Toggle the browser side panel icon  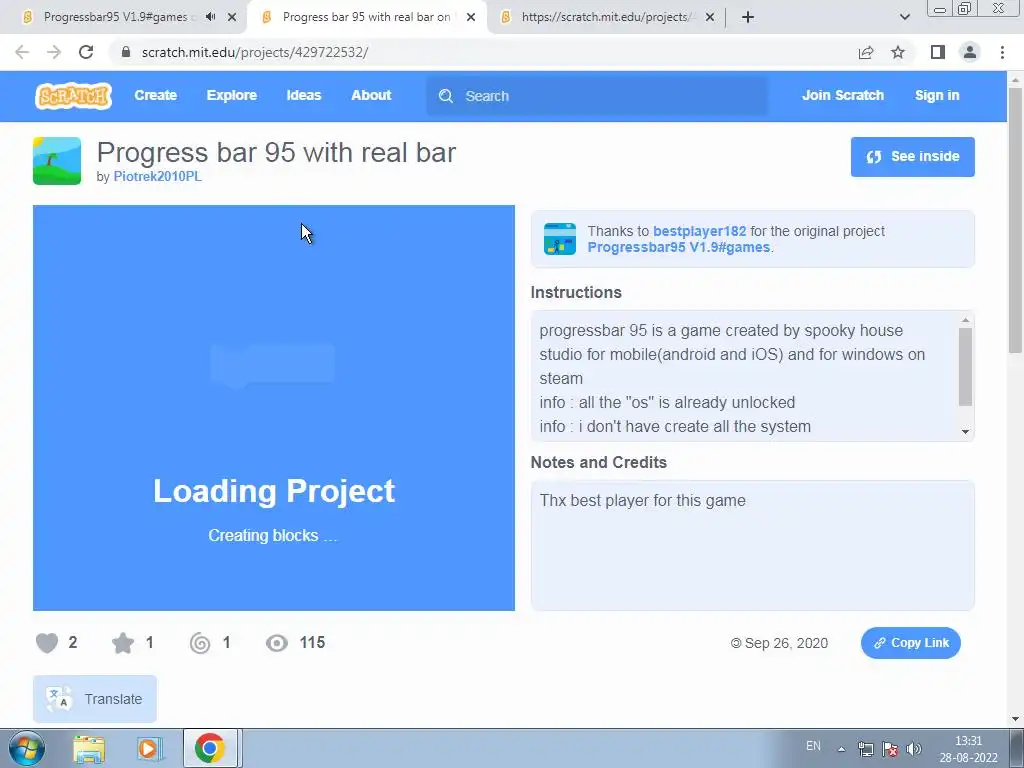(x=938, y=52)
